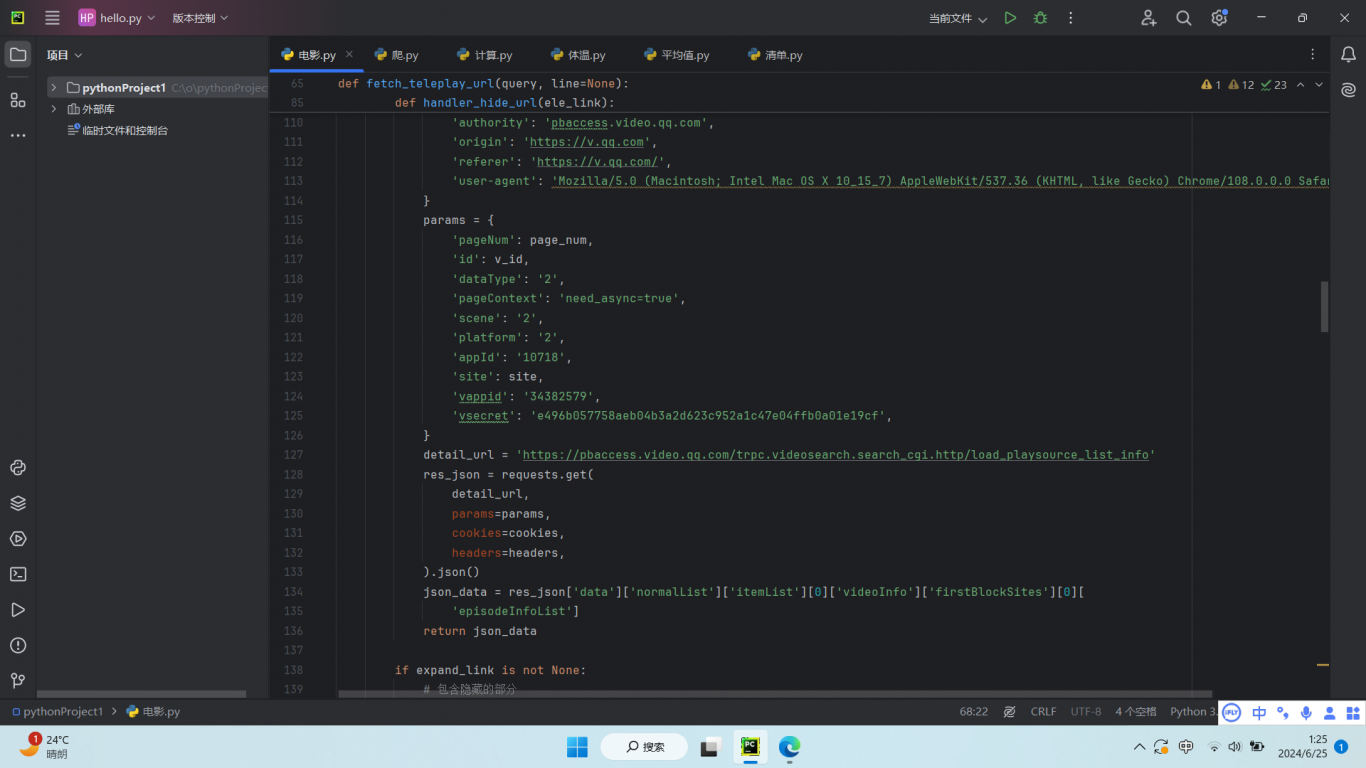Open Search Everywhere magnifier
This screenshot has height=768, width=1366.
click(x=1184, y=18)
